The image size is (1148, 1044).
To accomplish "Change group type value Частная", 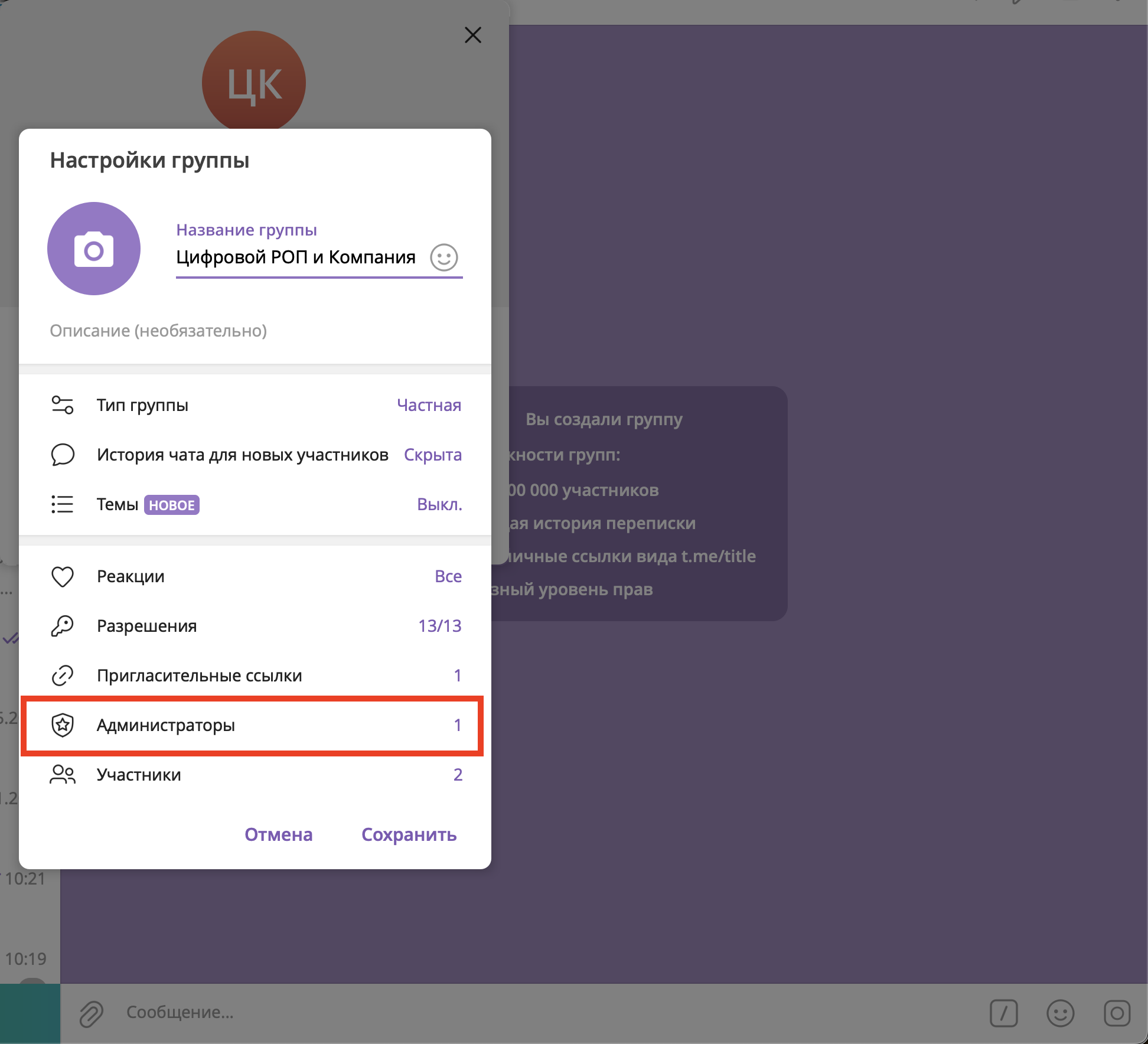I will pos(429,405).
